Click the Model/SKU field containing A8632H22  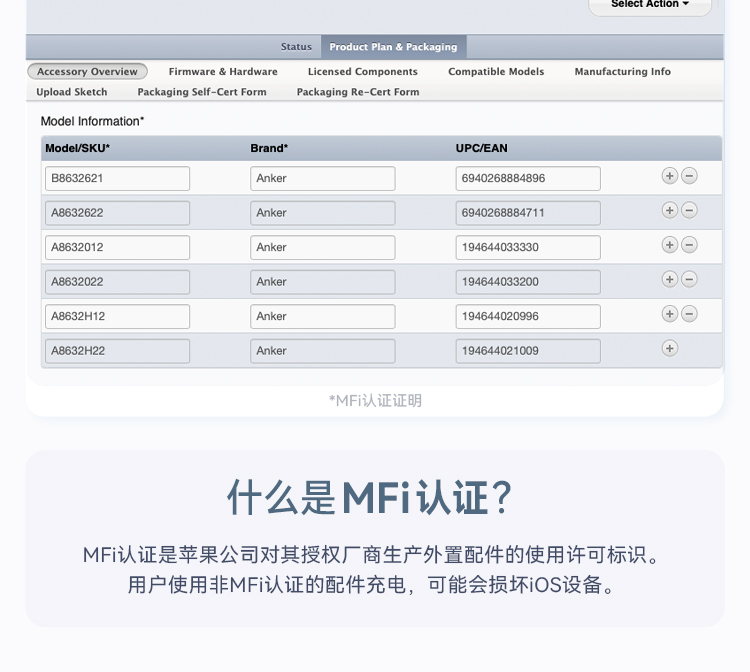coord(118,351)
